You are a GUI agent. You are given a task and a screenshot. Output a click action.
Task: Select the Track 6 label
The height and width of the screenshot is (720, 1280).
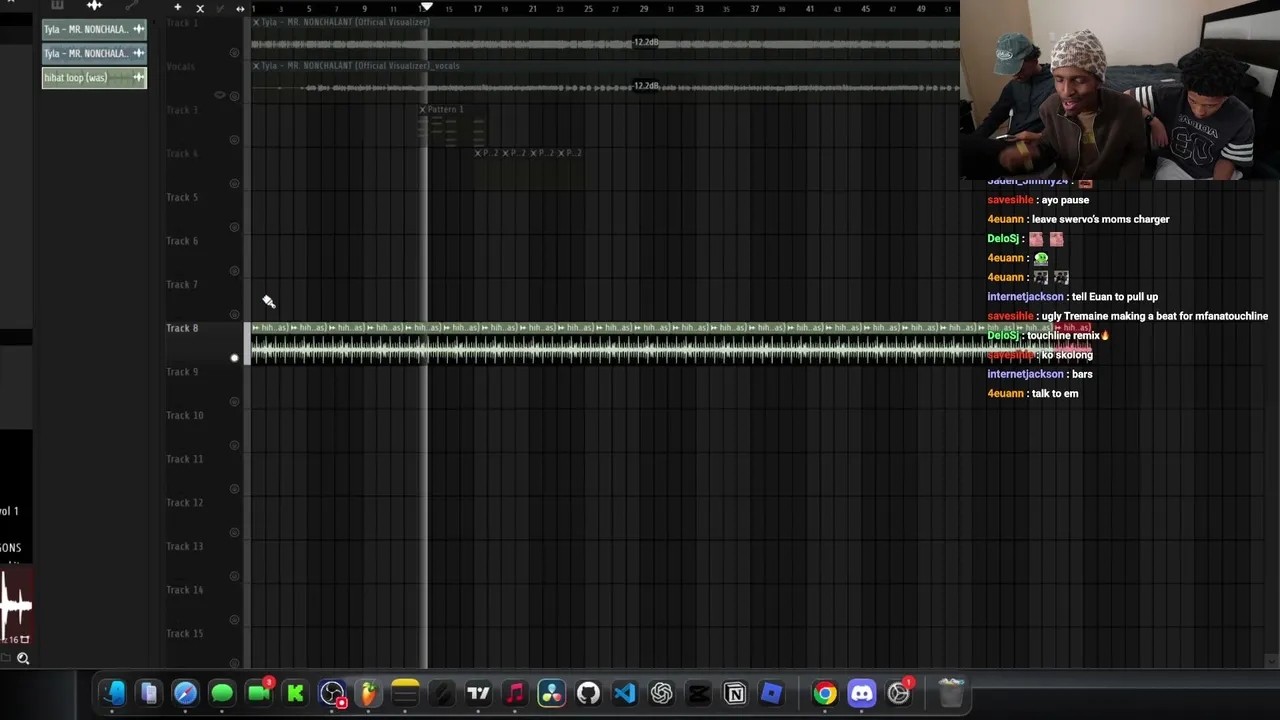coord(182,241)
